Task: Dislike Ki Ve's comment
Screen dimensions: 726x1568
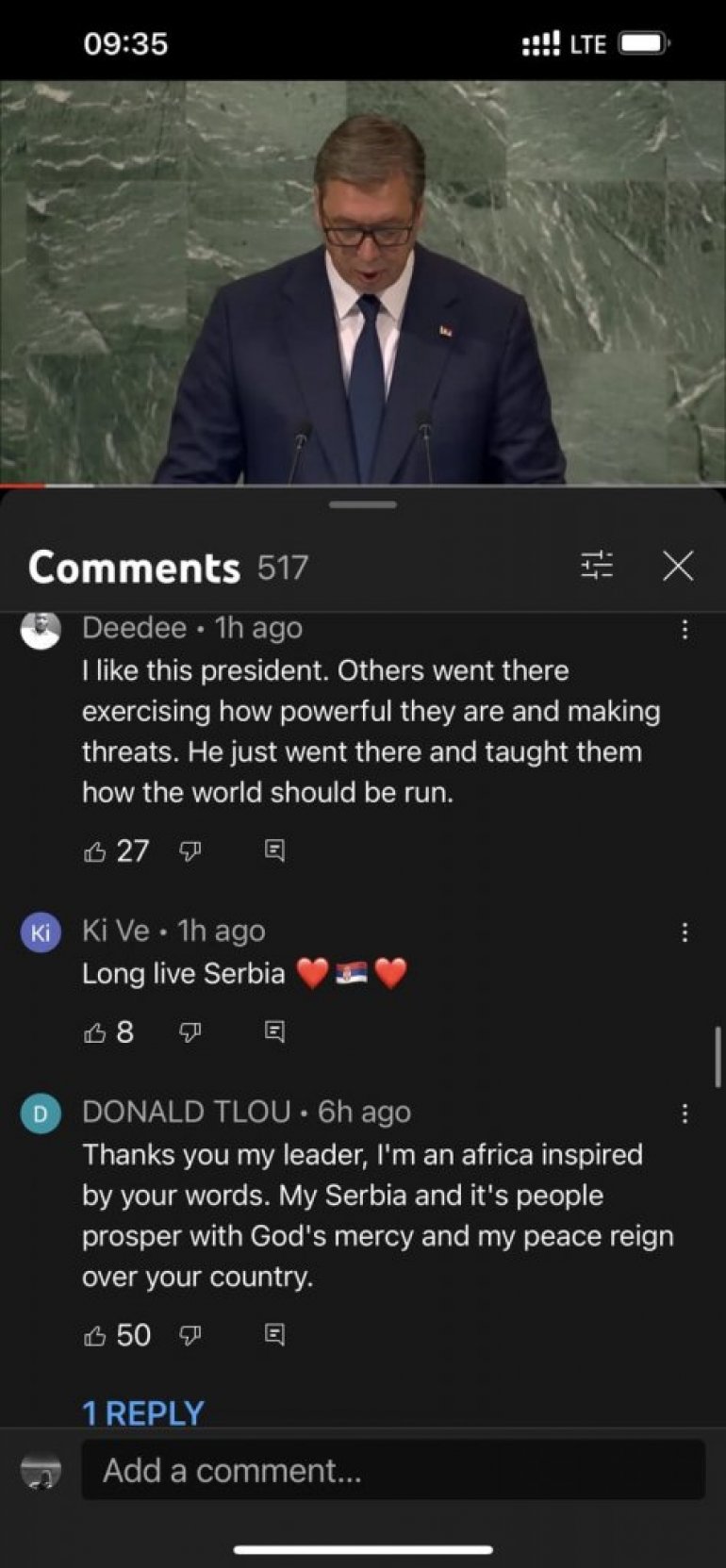Action: pos(190,1032)
